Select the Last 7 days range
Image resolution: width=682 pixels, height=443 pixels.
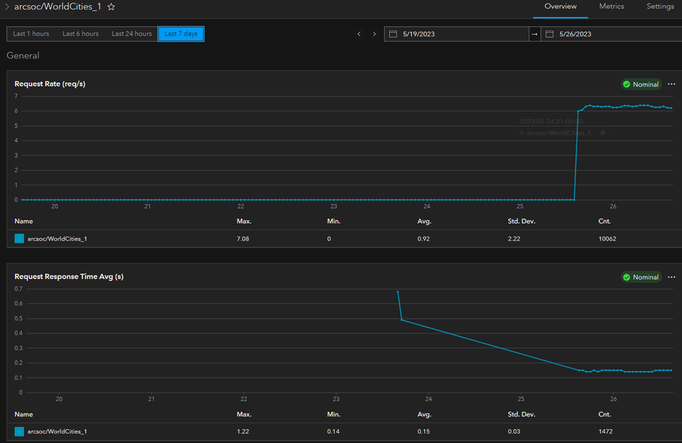click(x=181, y=34)
